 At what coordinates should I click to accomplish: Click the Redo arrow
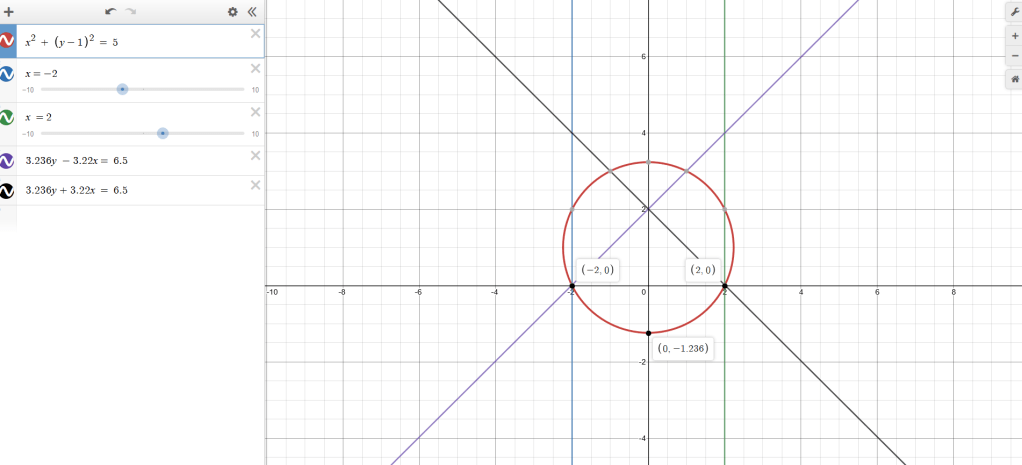(x=131, y=12)
